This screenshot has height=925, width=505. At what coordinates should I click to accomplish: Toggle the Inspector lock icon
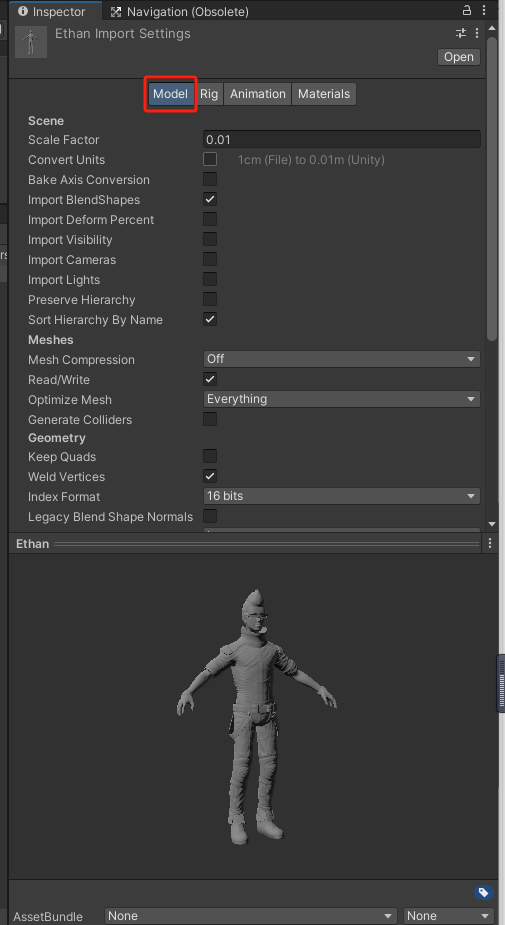pyautogui.click(x=467, y=10)
